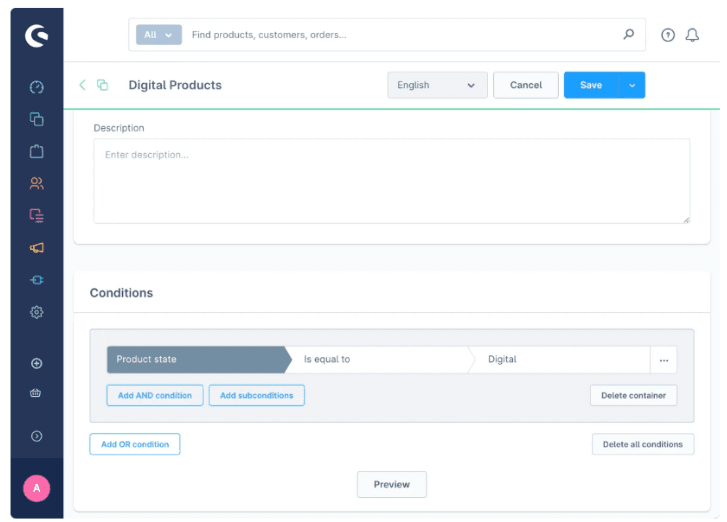The image size is (727, 522).
Task: Click Add OR condition
Action: click(135, 444)
